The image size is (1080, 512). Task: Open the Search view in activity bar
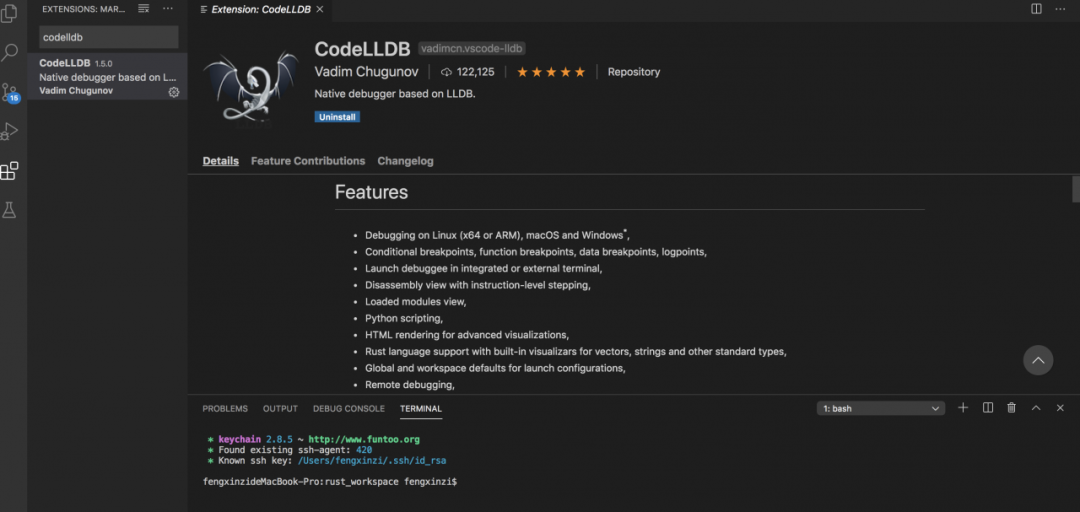(x=10, y=52)
